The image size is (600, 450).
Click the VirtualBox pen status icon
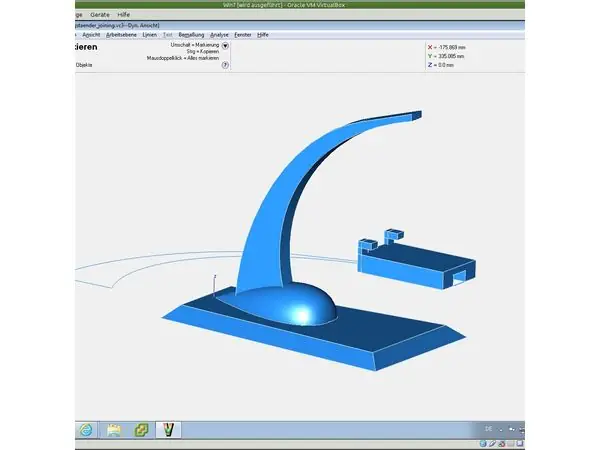tap(492, 444)
